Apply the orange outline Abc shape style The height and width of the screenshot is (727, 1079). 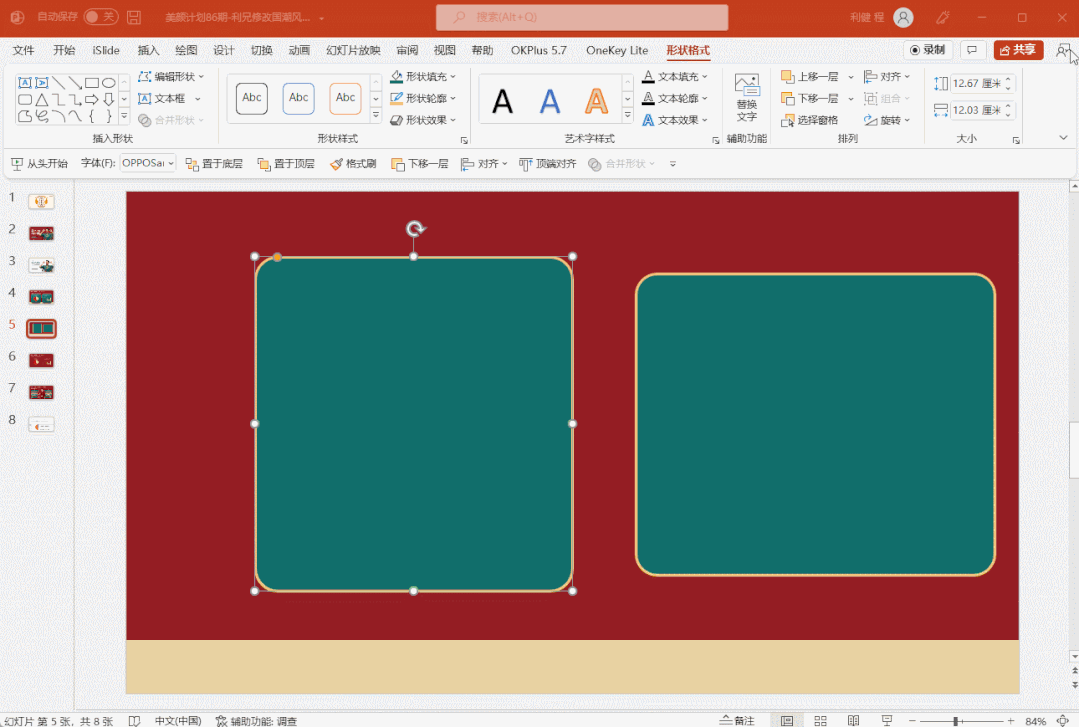[x=345, y=98]
